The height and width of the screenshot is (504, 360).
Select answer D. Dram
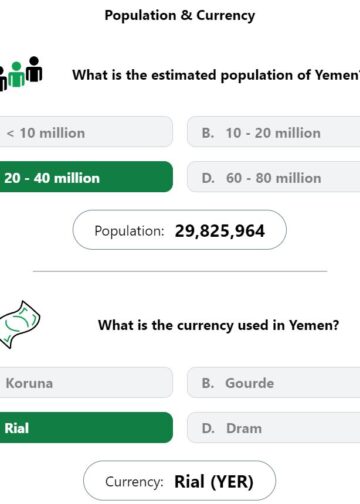[273, 428]
